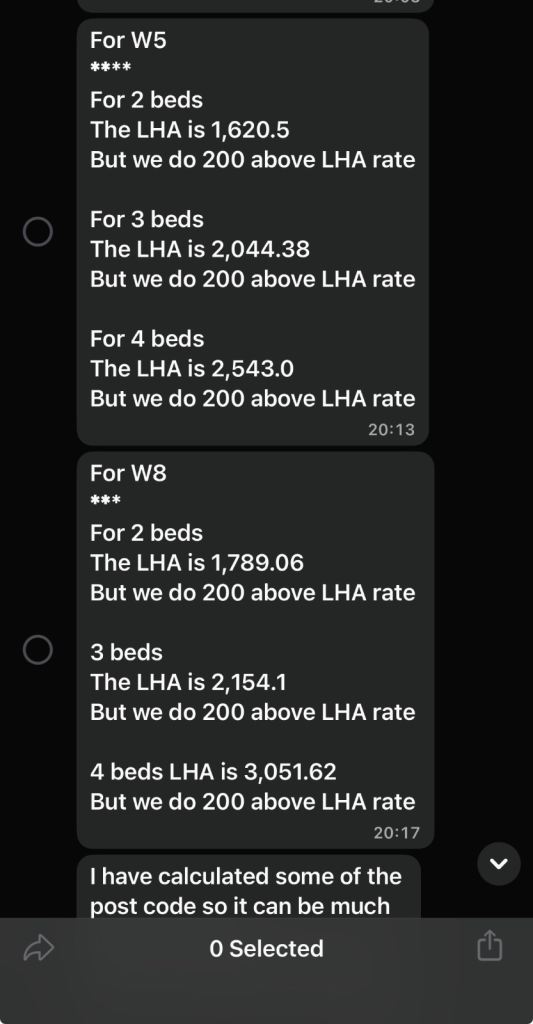Image resolution: width=533 pixels, height=1024 pixels.
Task: Tap the line LHA is 1,620.5
Action: coord(190,130)
